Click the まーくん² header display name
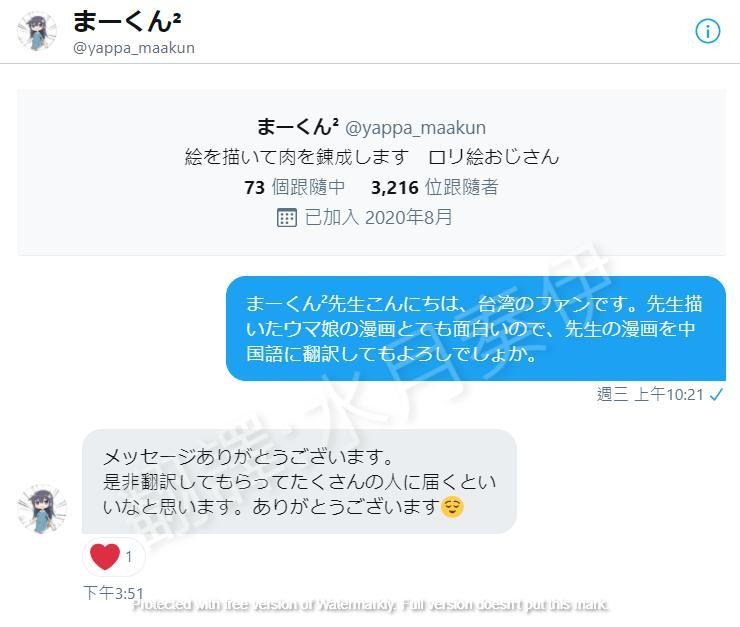 (126, 21)
